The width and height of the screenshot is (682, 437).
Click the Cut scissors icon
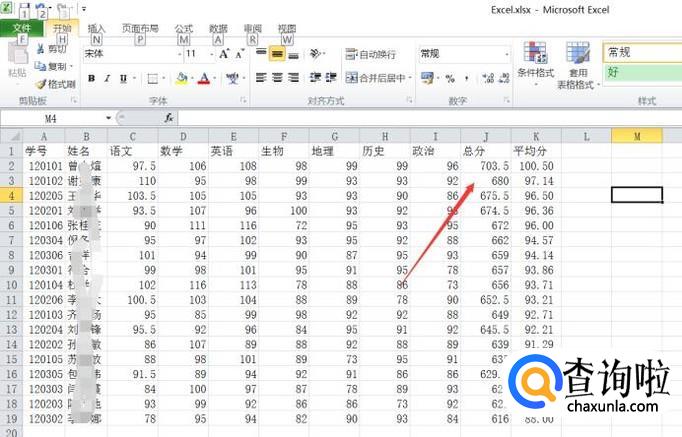pos(40,49)
